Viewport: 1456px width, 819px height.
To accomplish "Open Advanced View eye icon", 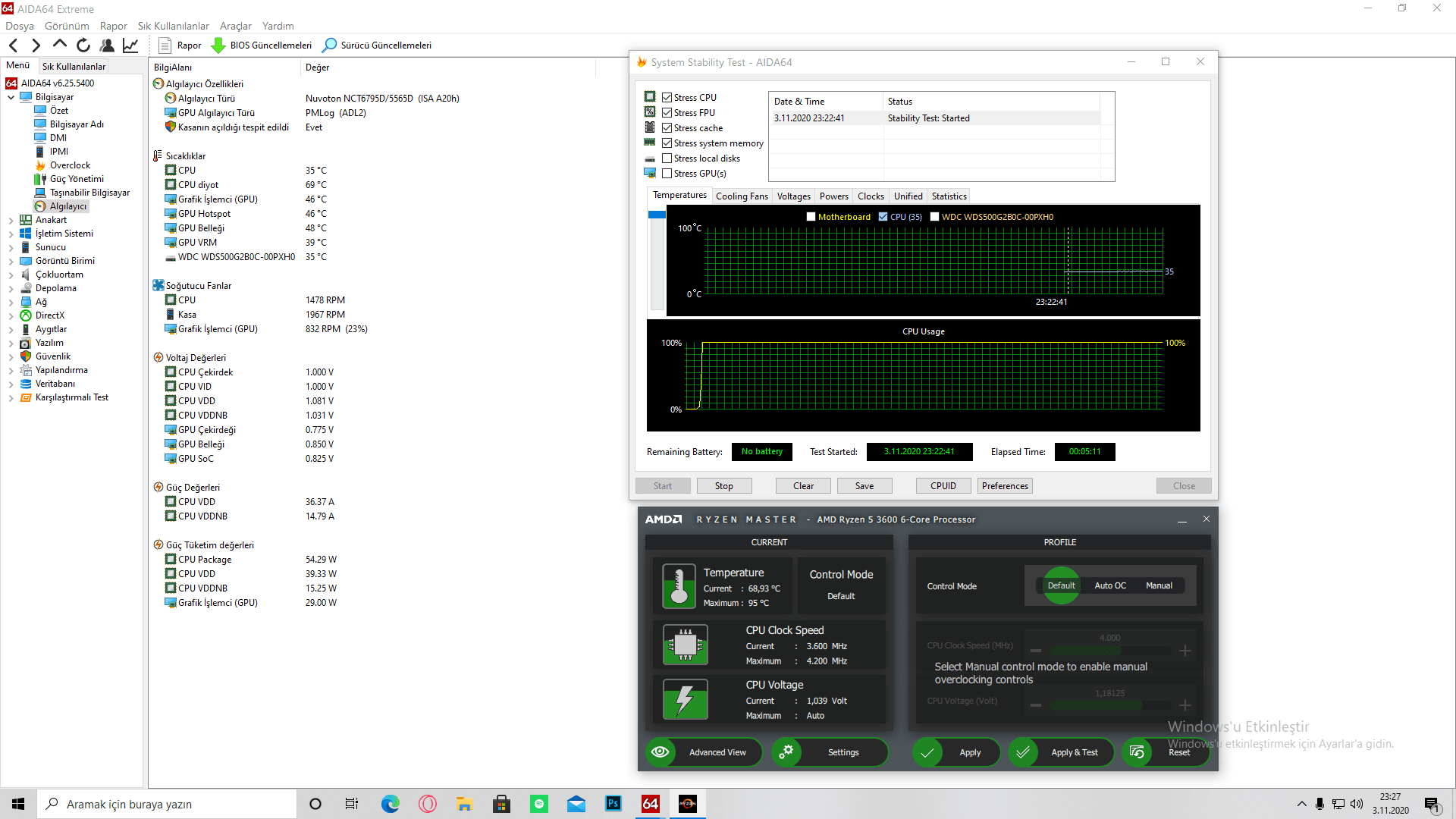I will point(661,752).
